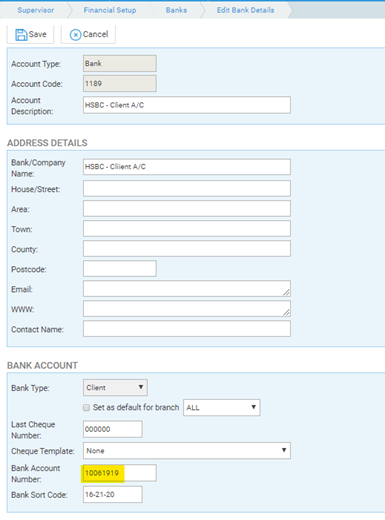Focus the Bank/Company Name field
The height and width of the screenshot is (520, 385).
pos(187,167)
